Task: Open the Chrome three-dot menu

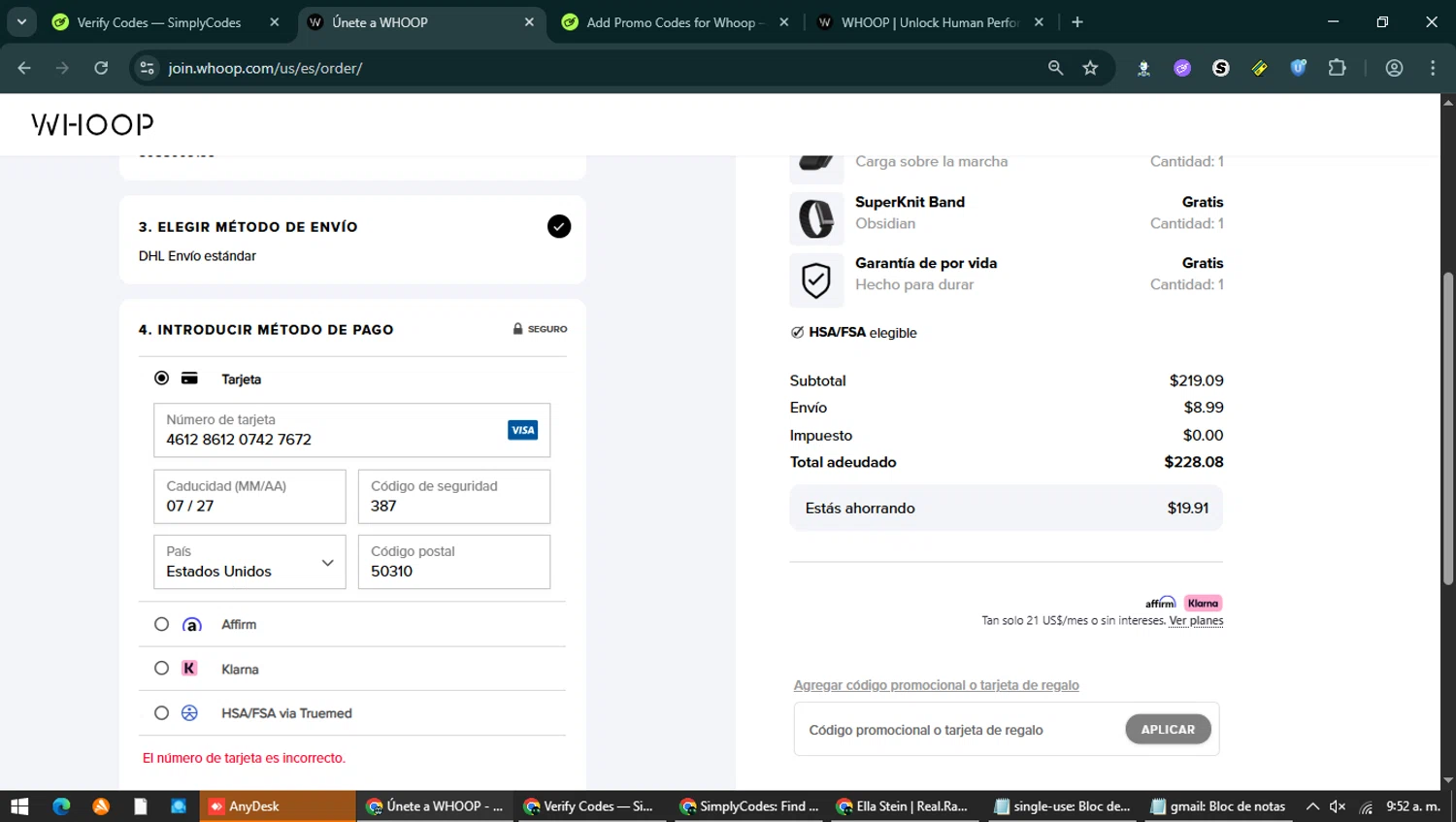Action: click(1433, 68)
